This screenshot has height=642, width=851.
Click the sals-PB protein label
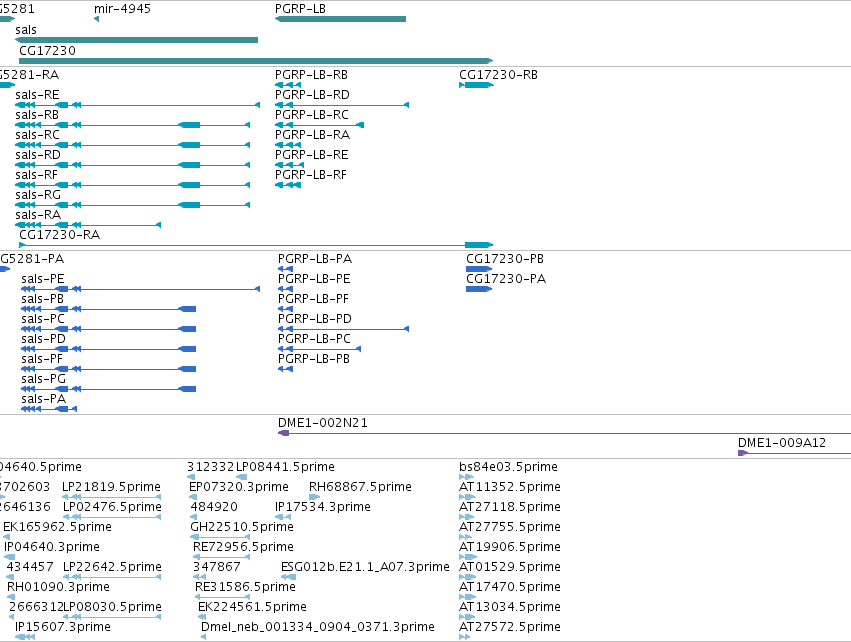42,299
